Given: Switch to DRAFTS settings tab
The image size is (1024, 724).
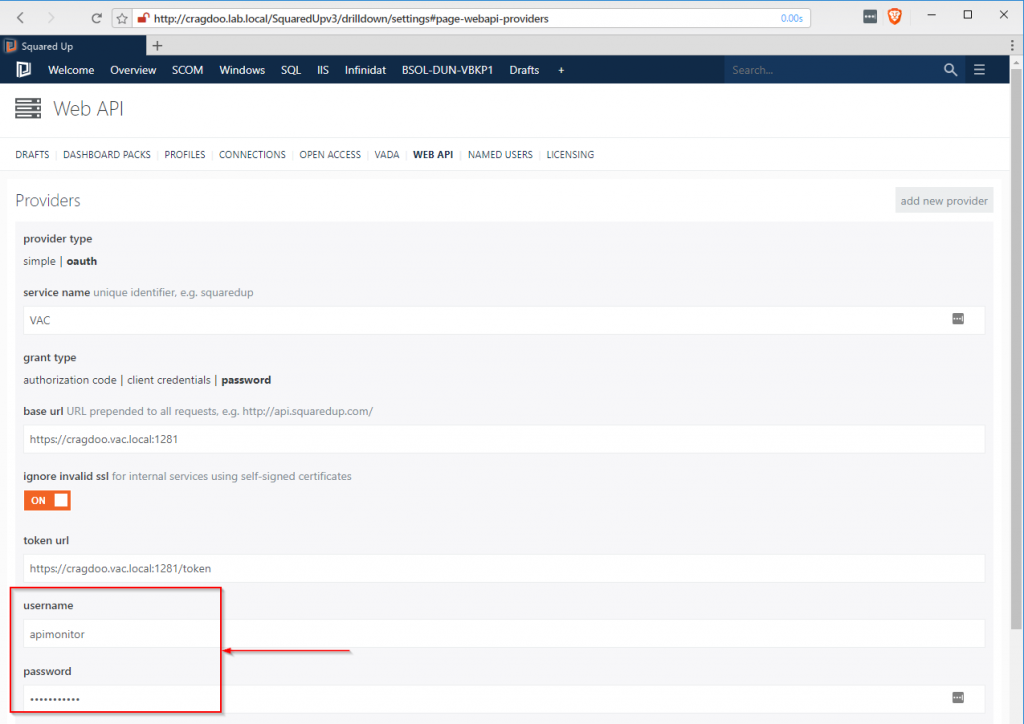Looking at the screenshot, I should [x=32, y=155].
